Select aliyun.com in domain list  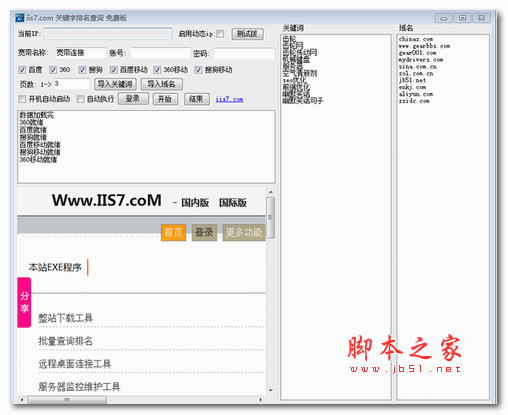(415, 94)
